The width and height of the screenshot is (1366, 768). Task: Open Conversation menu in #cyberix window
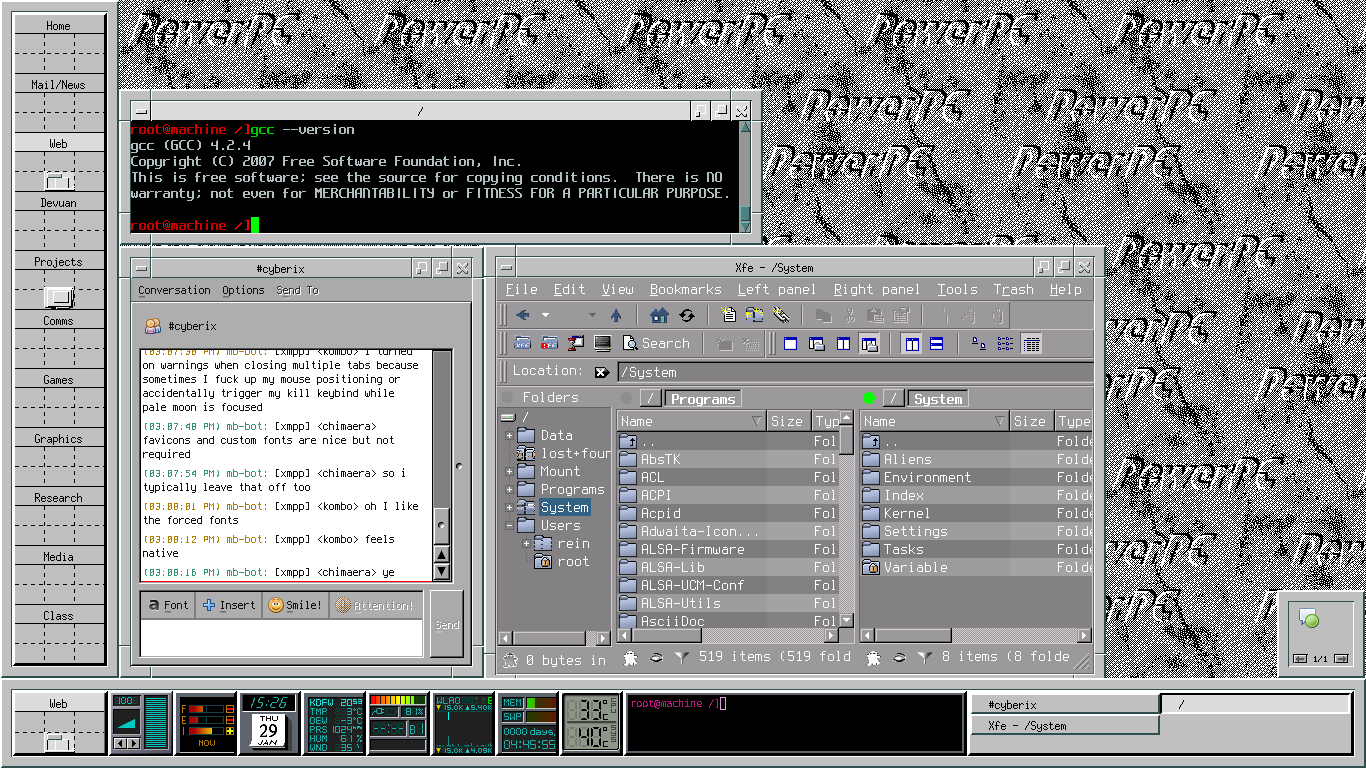click(174, 290)
